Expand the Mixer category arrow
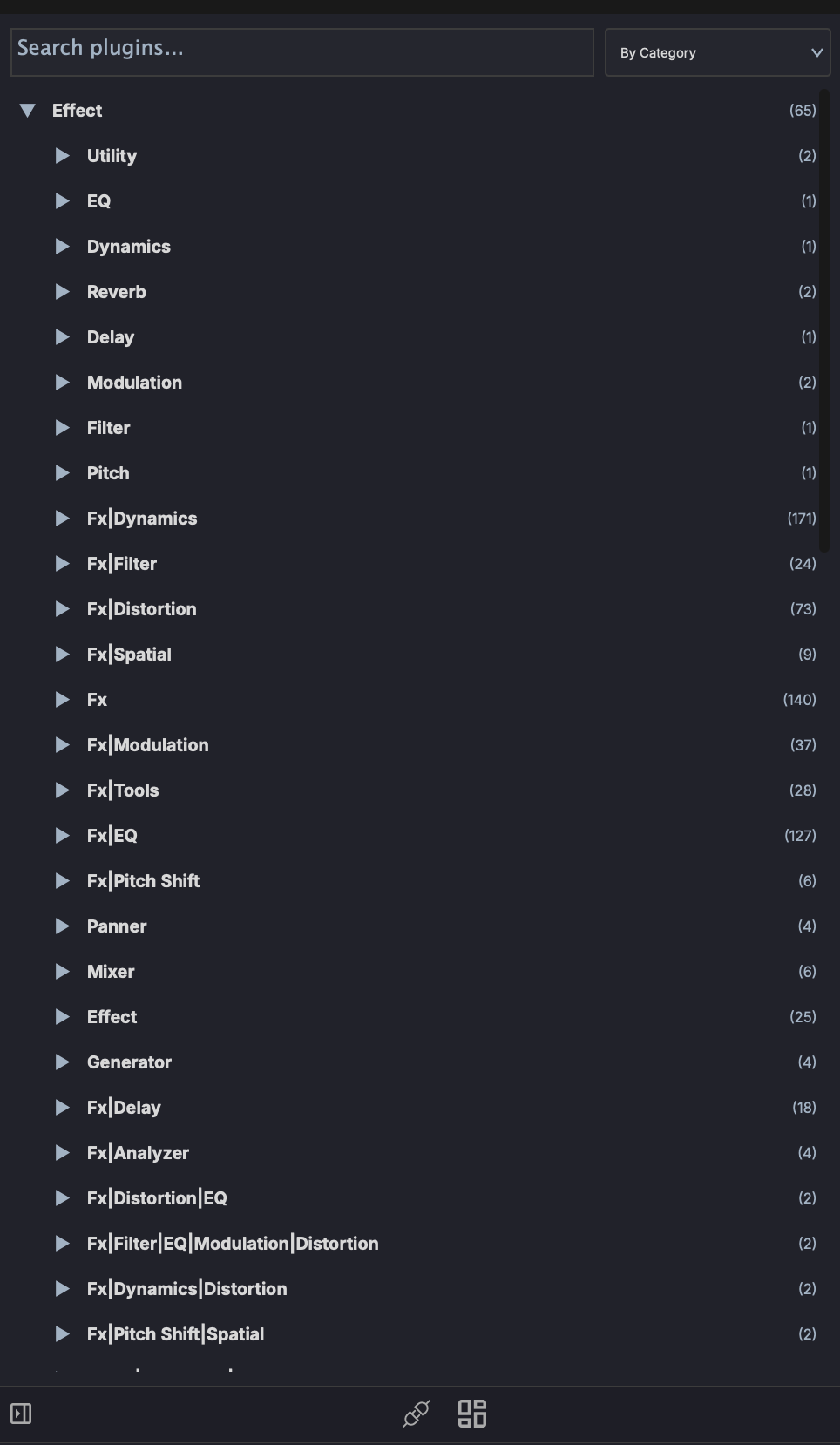Screen dimensions: 840x1445 click(x=62, y=972)
